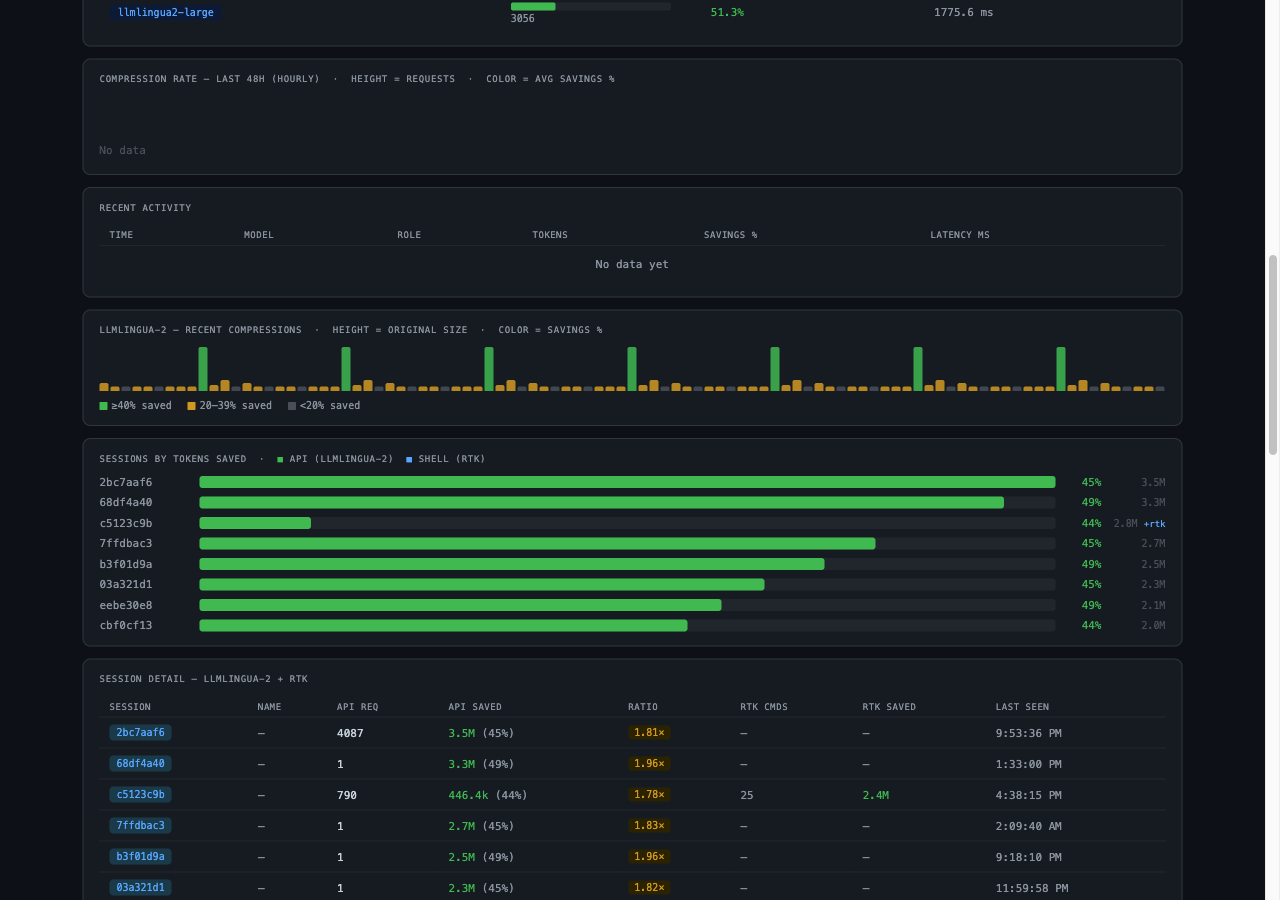Click the API SAVED column header
Screen dimensions: 1280x900
475,707
